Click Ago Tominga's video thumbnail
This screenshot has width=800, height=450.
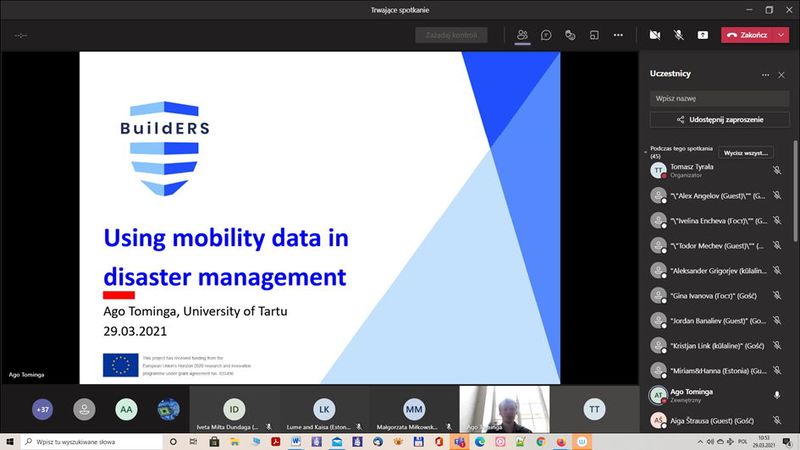coord(505,409)
